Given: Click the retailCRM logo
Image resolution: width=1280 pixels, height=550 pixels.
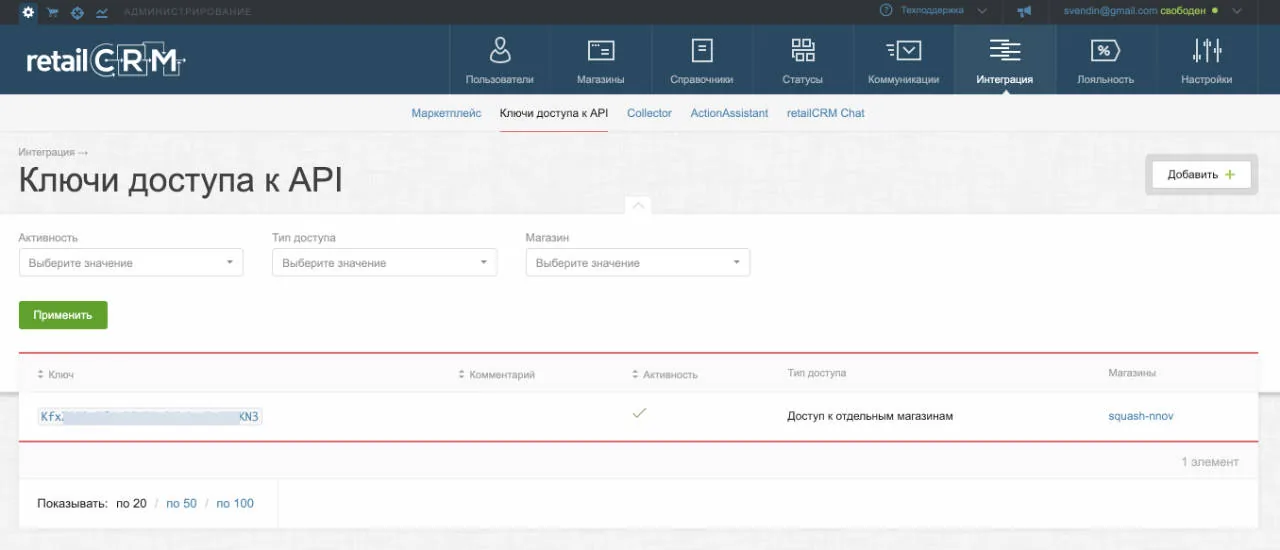Looking at the screenshot, I should [x=105, y=61].
